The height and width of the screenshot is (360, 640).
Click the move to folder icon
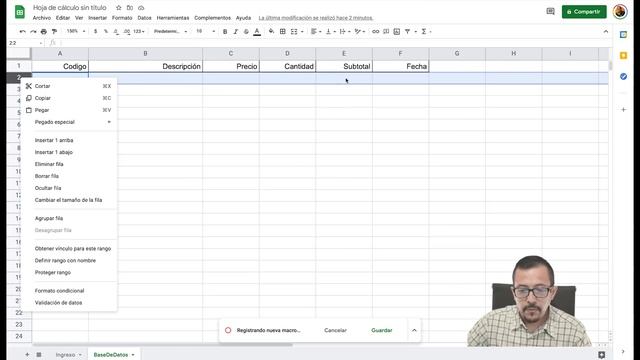tap(130, 8)
